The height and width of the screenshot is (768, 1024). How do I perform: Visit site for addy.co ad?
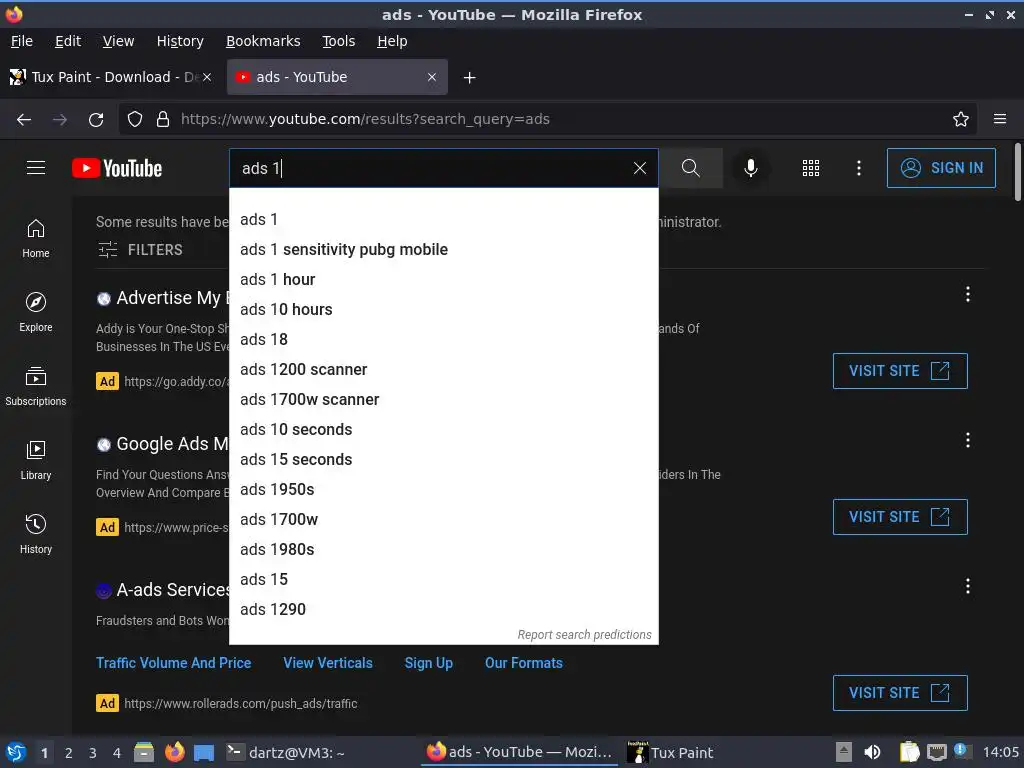(x=900, y=371)
